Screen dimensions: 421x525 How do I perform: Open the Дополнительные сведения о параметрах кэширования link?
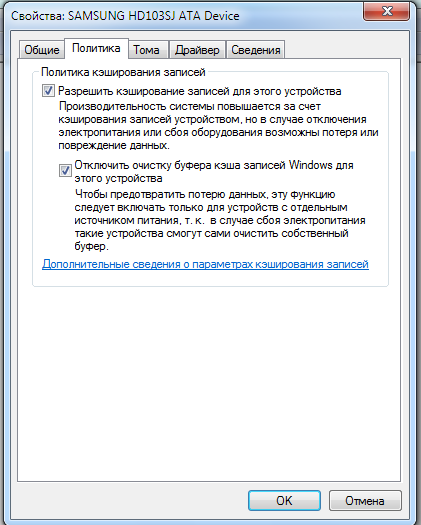tap(205, 264)
